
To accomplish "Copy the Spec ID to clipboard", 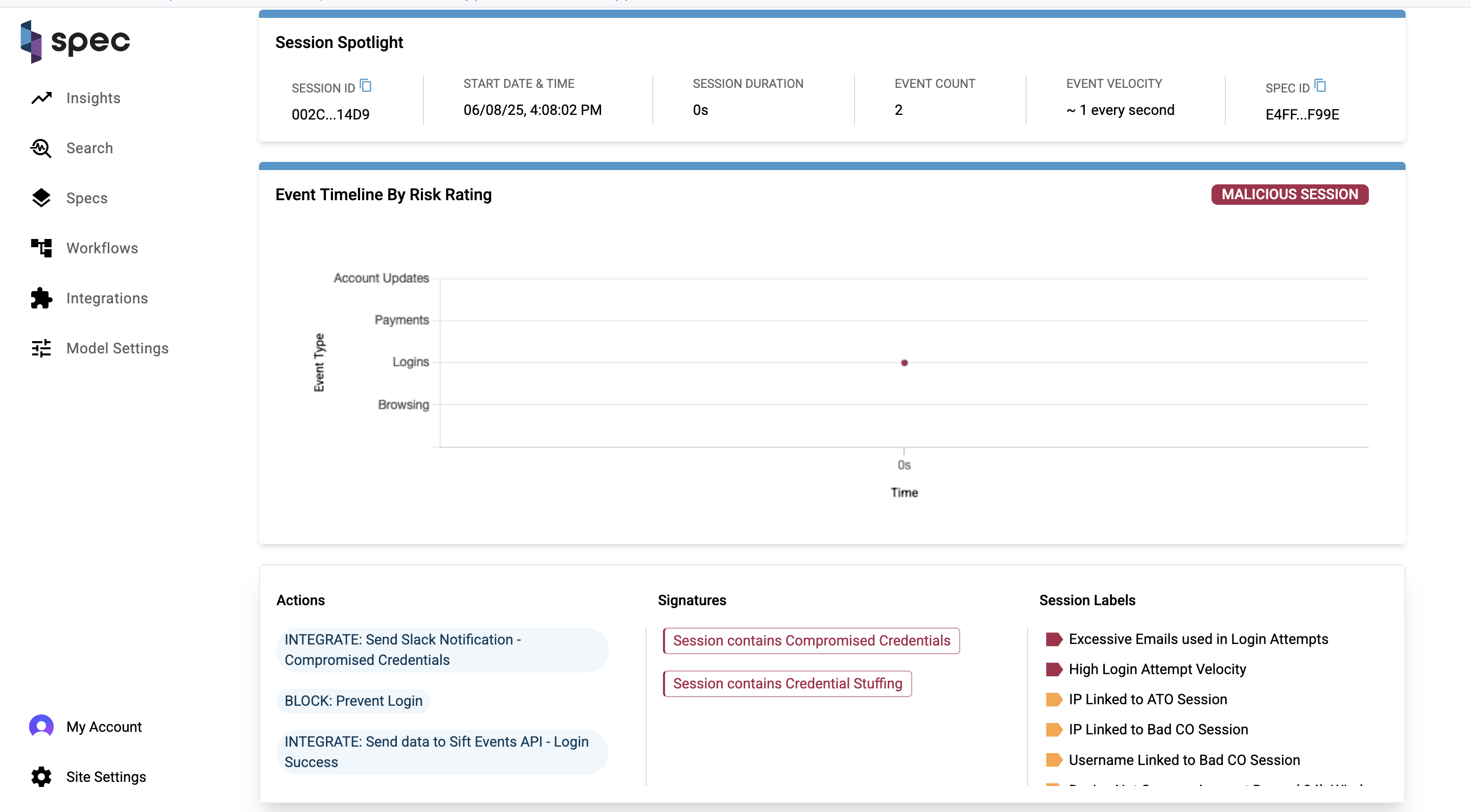I will click(x=1320, y=86).
